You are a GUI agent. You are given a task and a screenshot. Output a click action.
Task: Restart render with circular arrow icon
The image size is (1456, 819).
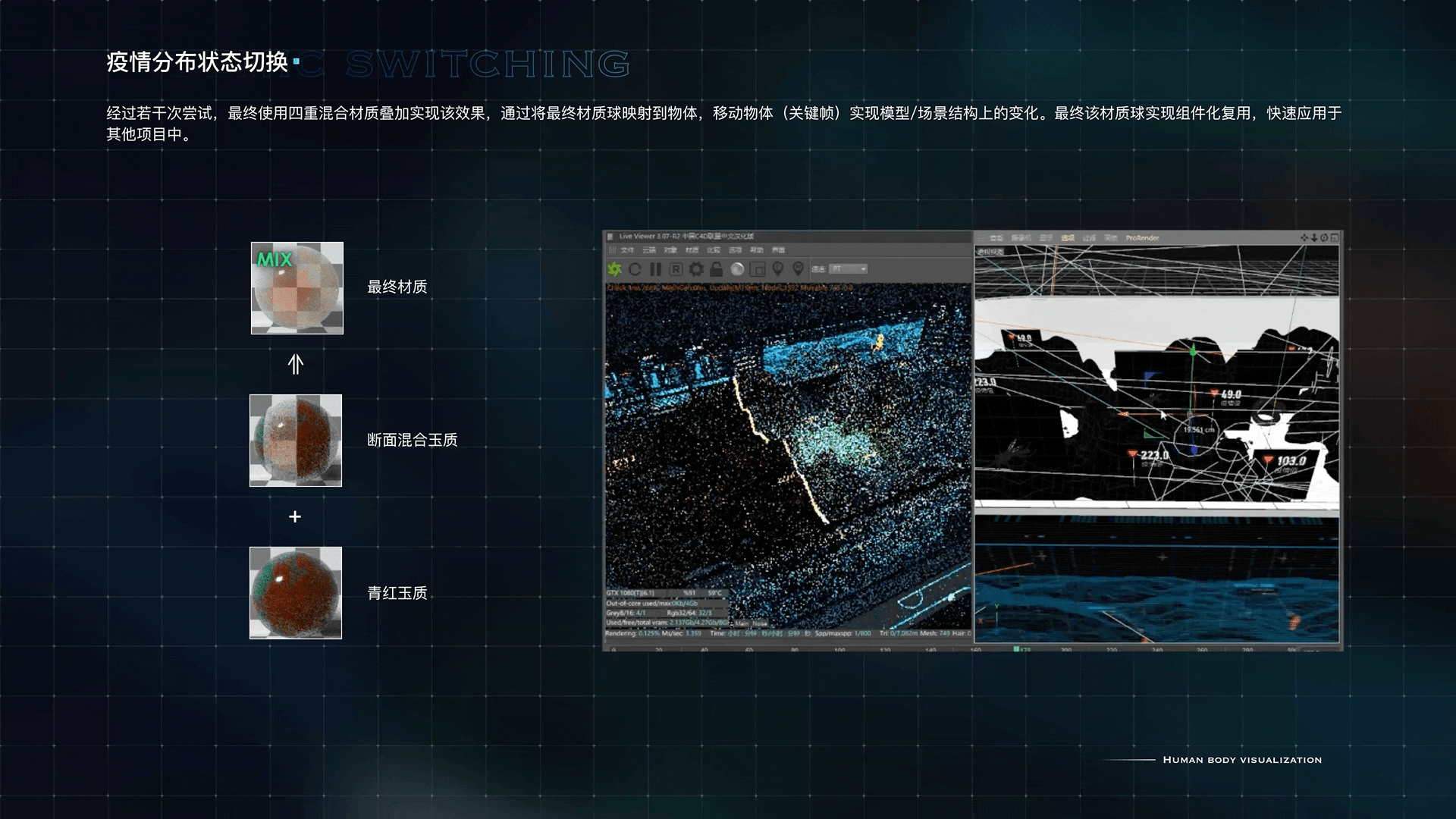[x=635, y=269]
